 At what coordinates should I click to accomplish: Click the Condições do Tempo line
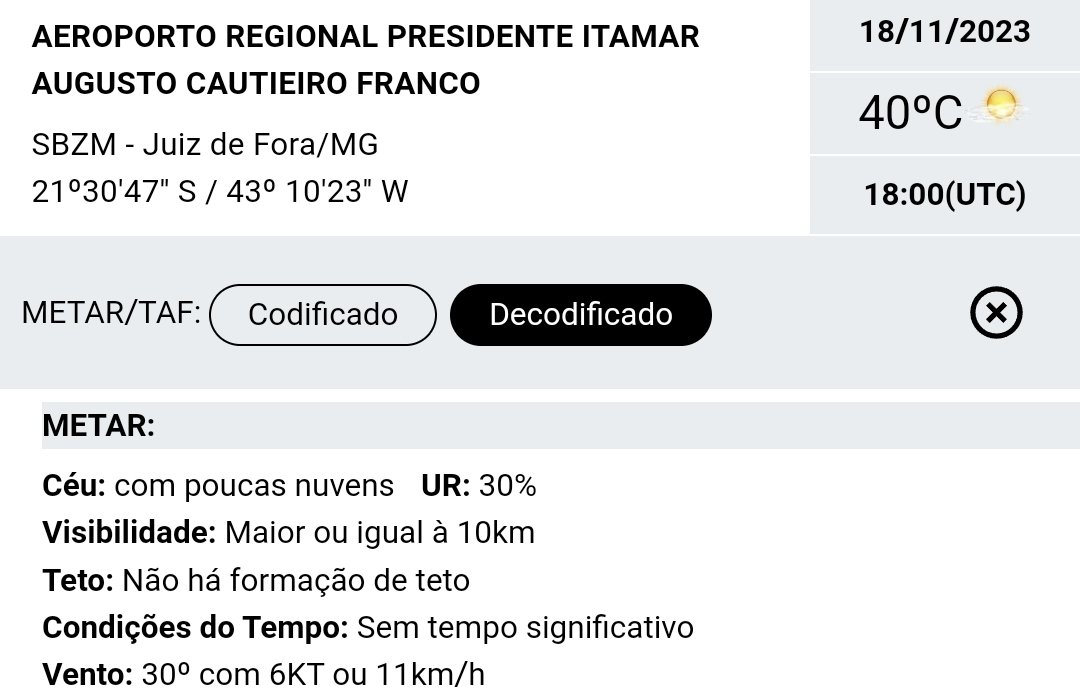(x=368, y=628)
